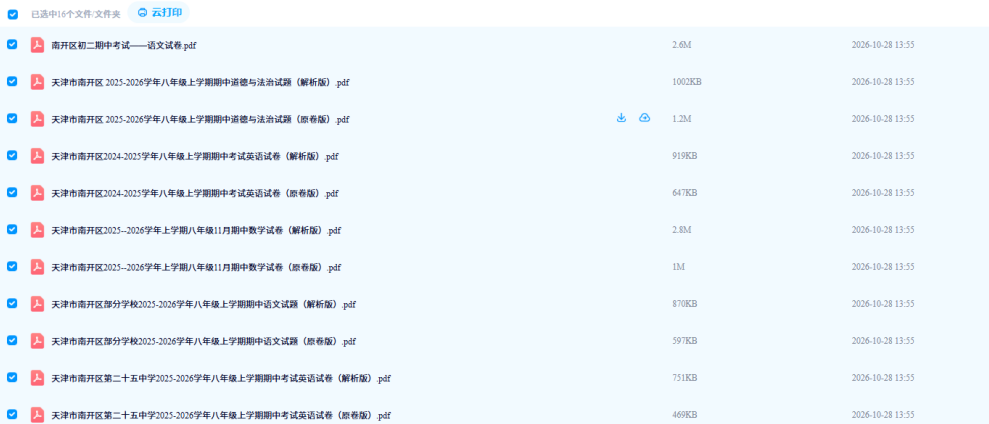
Task: Click the date in the 2.6M file row
Action: pyautogui.click(x=883, y=45)
